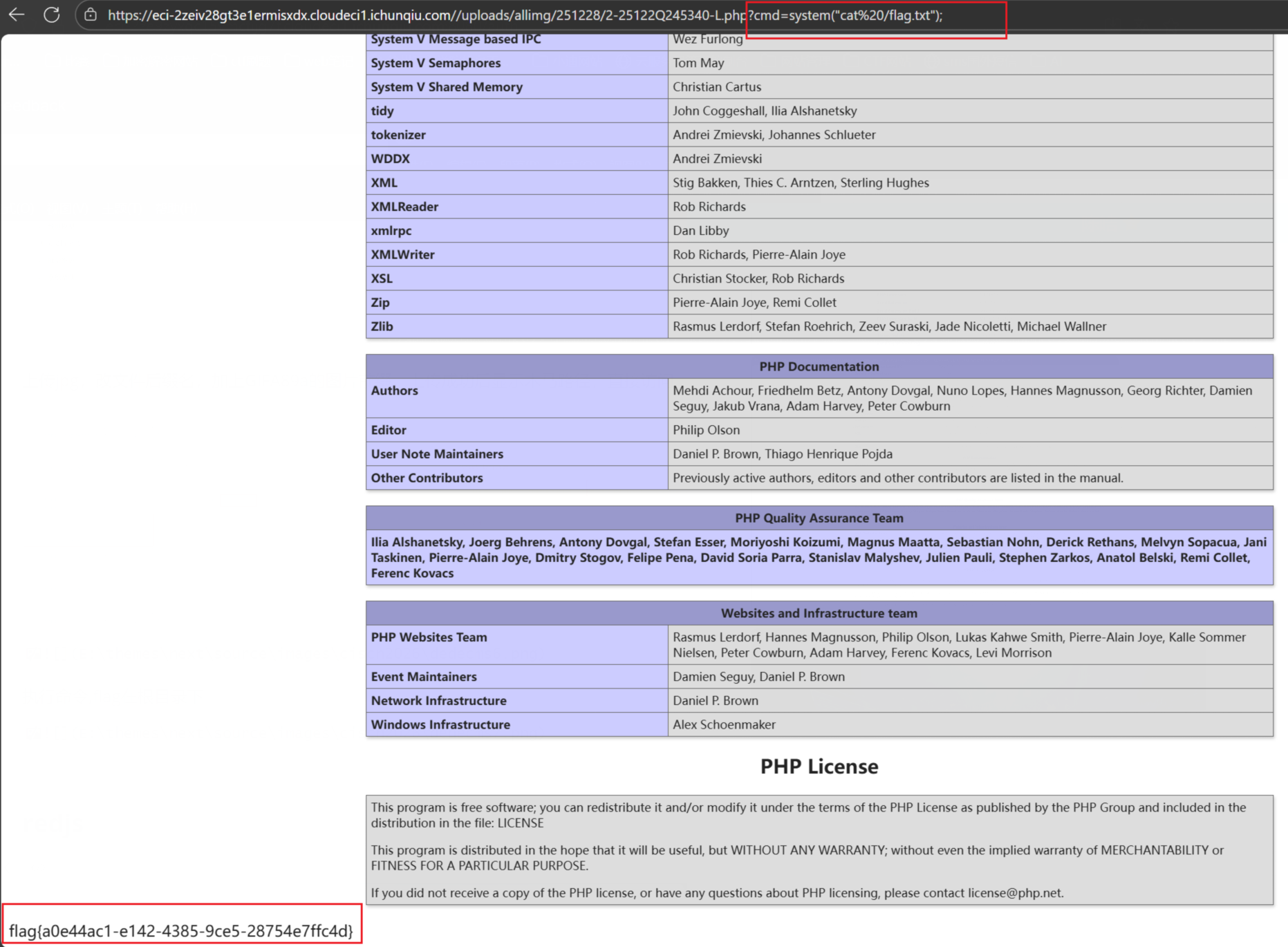Click the Zlib row label
The width and height of the screenshot is (1288, 947).
pos(382,326)
